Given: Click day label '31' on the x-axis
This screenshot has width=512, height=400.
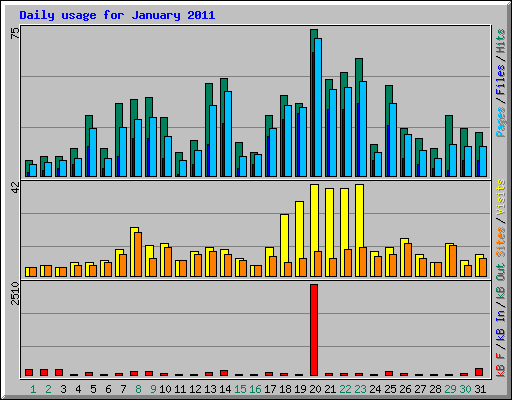Looking at the screenshot, I should 480,389.
